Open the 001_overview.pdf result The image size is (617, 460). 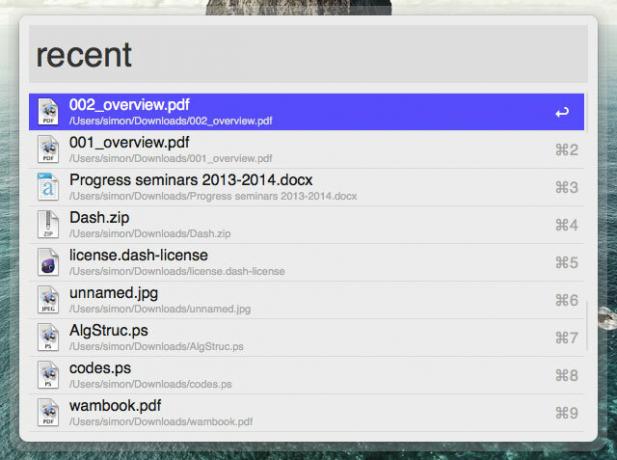pos(307,150)
